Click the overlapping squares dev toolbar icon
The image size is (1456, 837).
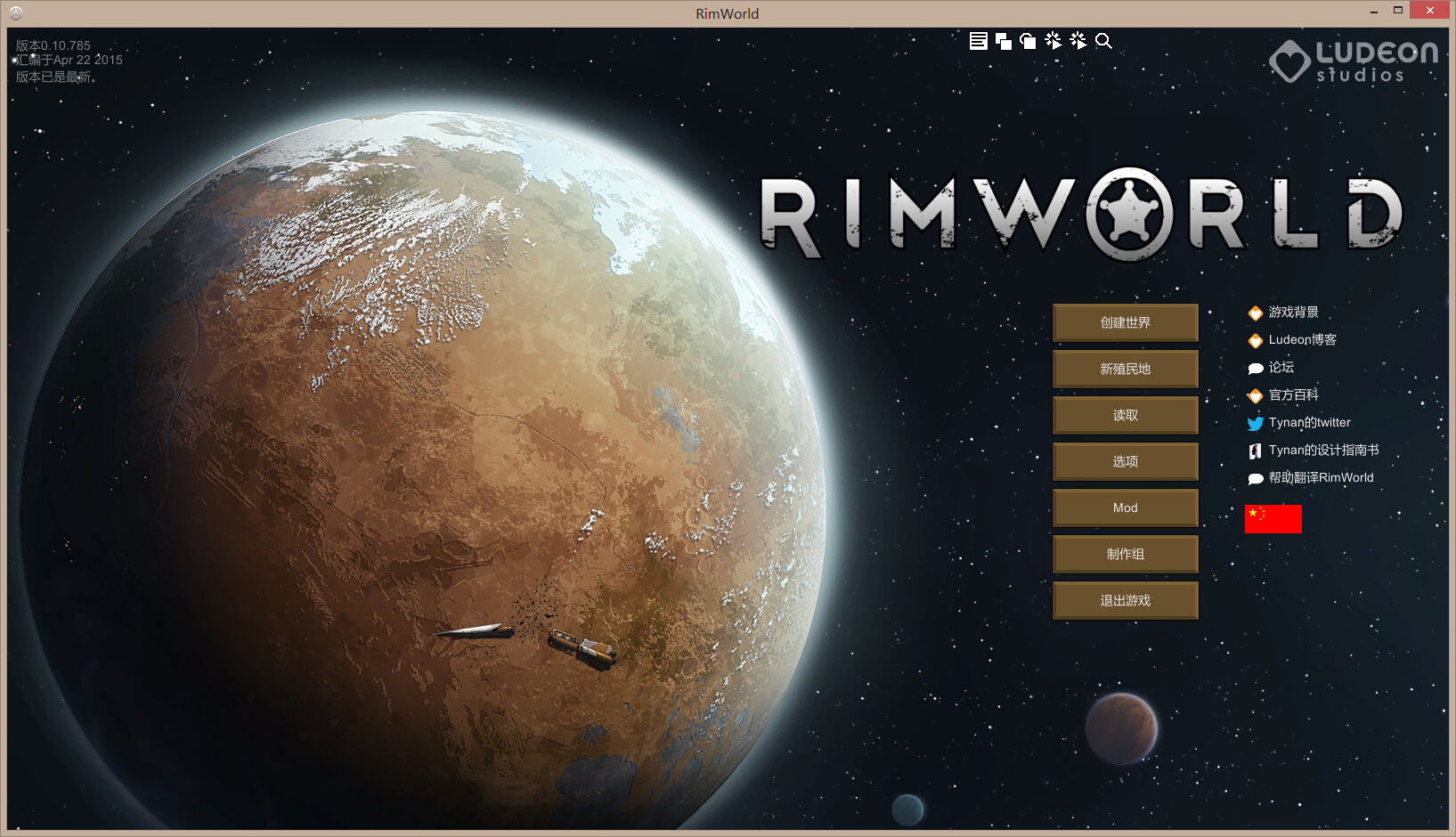(1003, 41)
